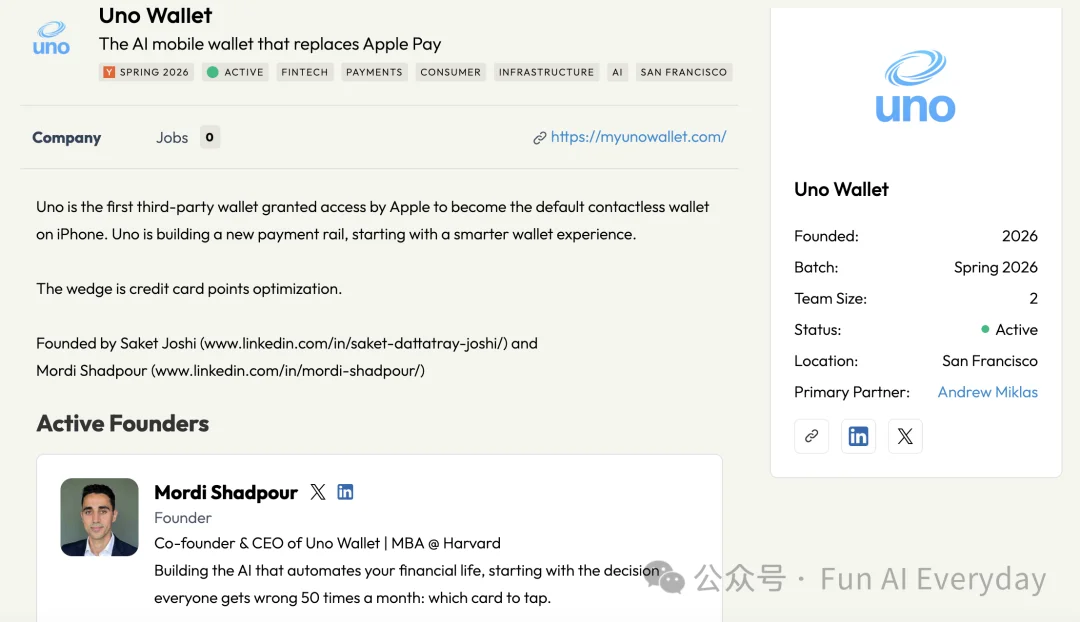The height and width of the screenshot is (622, 1080).
Task: Open primary partner Andrew Miklas link
Action: coord(987,392)
